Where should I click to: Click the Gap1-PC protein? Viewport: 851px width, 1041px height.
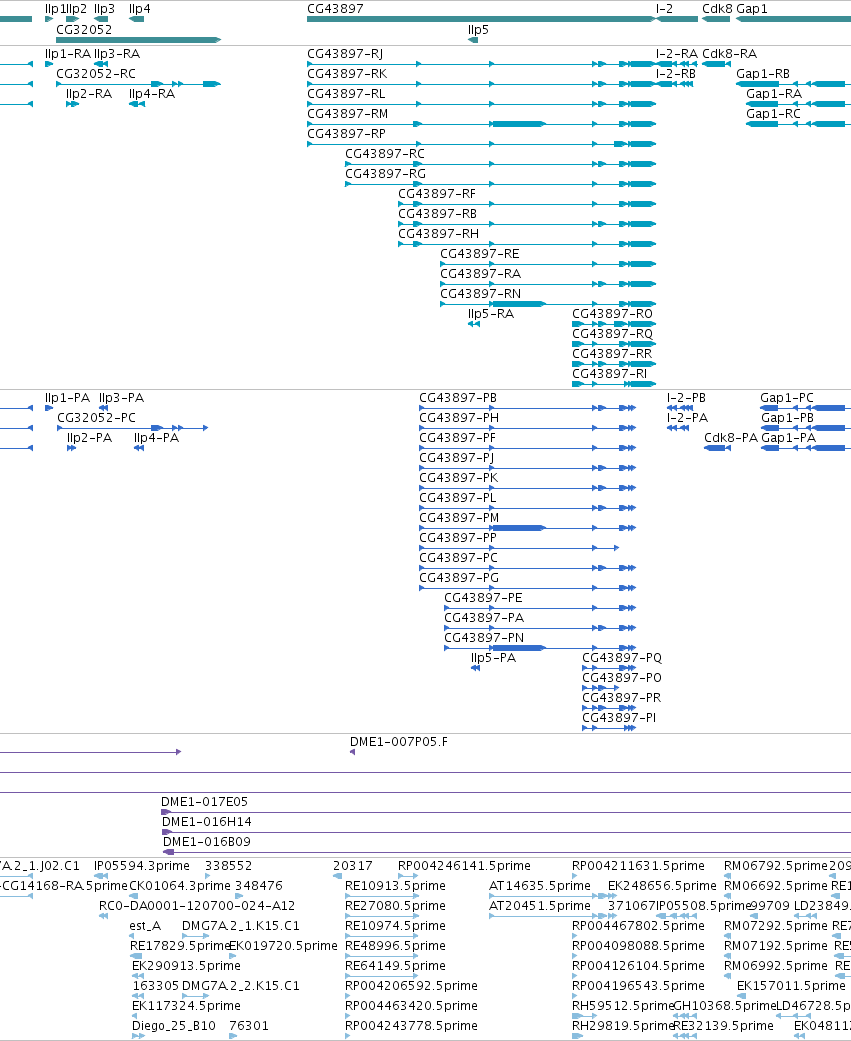(x=805, y=408)
